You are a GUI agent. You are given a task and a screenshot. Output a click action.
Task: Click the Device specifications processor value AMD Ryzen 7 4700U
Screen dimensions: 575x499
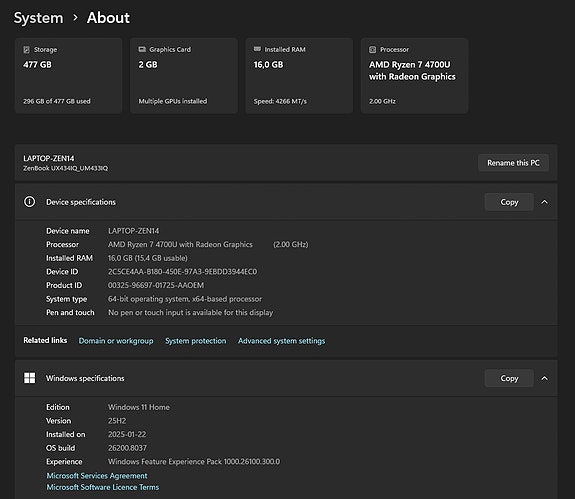point(180,245)
